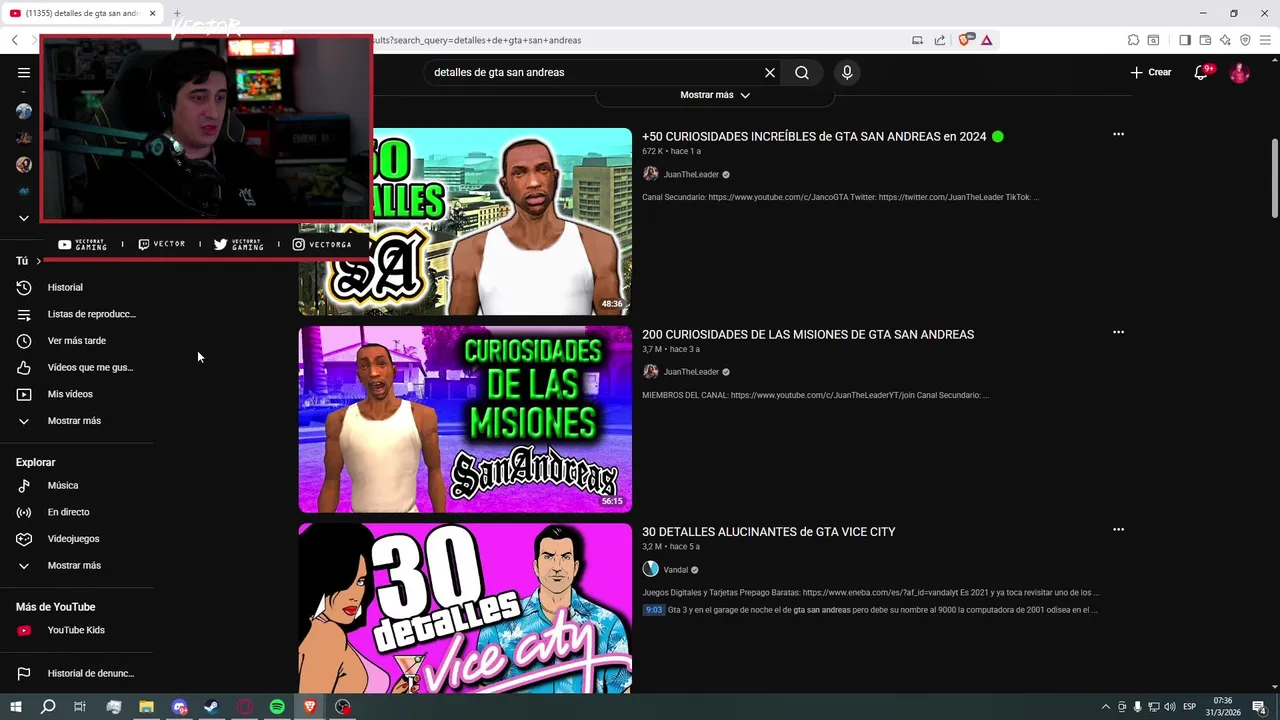Open ESP keyboard language selector
The image size is (1280, 720).
[1190, 707]
